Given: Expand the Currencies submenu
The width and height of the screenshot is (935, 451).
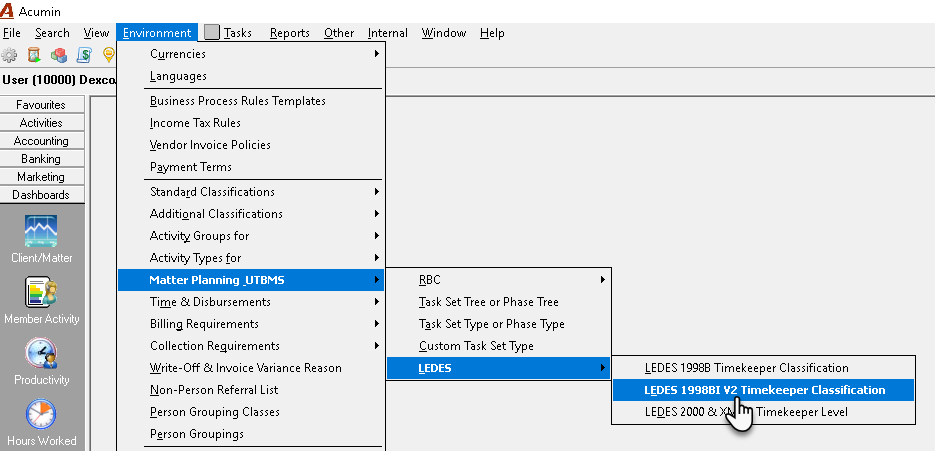Looking at the screenshot, I should 251,54.
